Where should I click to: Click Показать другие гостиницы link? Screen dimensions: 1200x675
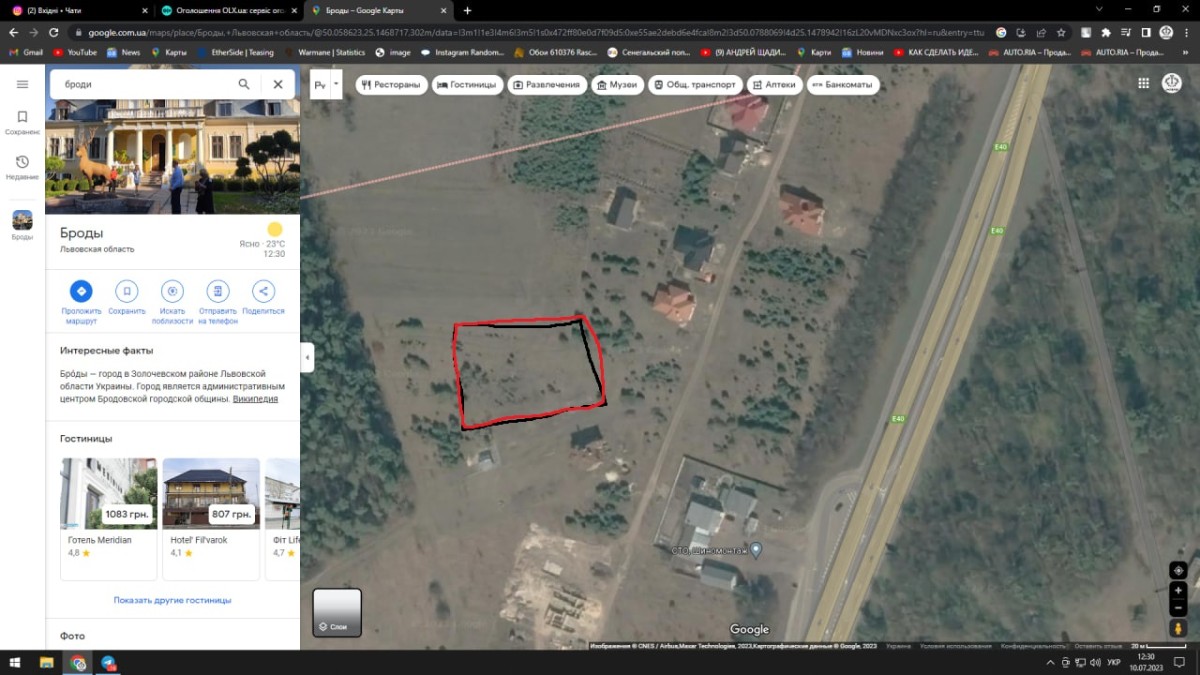[x=172, y=600]
